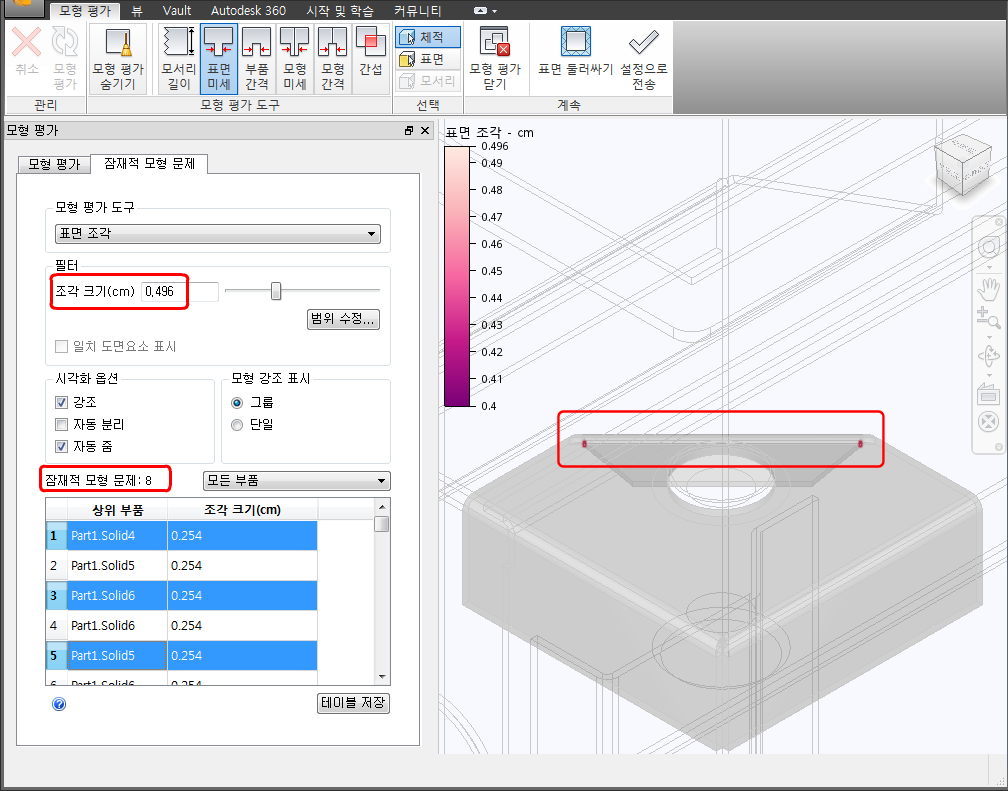Choose 표면 selection mode
The height and width of the screenshot is (791, 1008).
(428, 59)
